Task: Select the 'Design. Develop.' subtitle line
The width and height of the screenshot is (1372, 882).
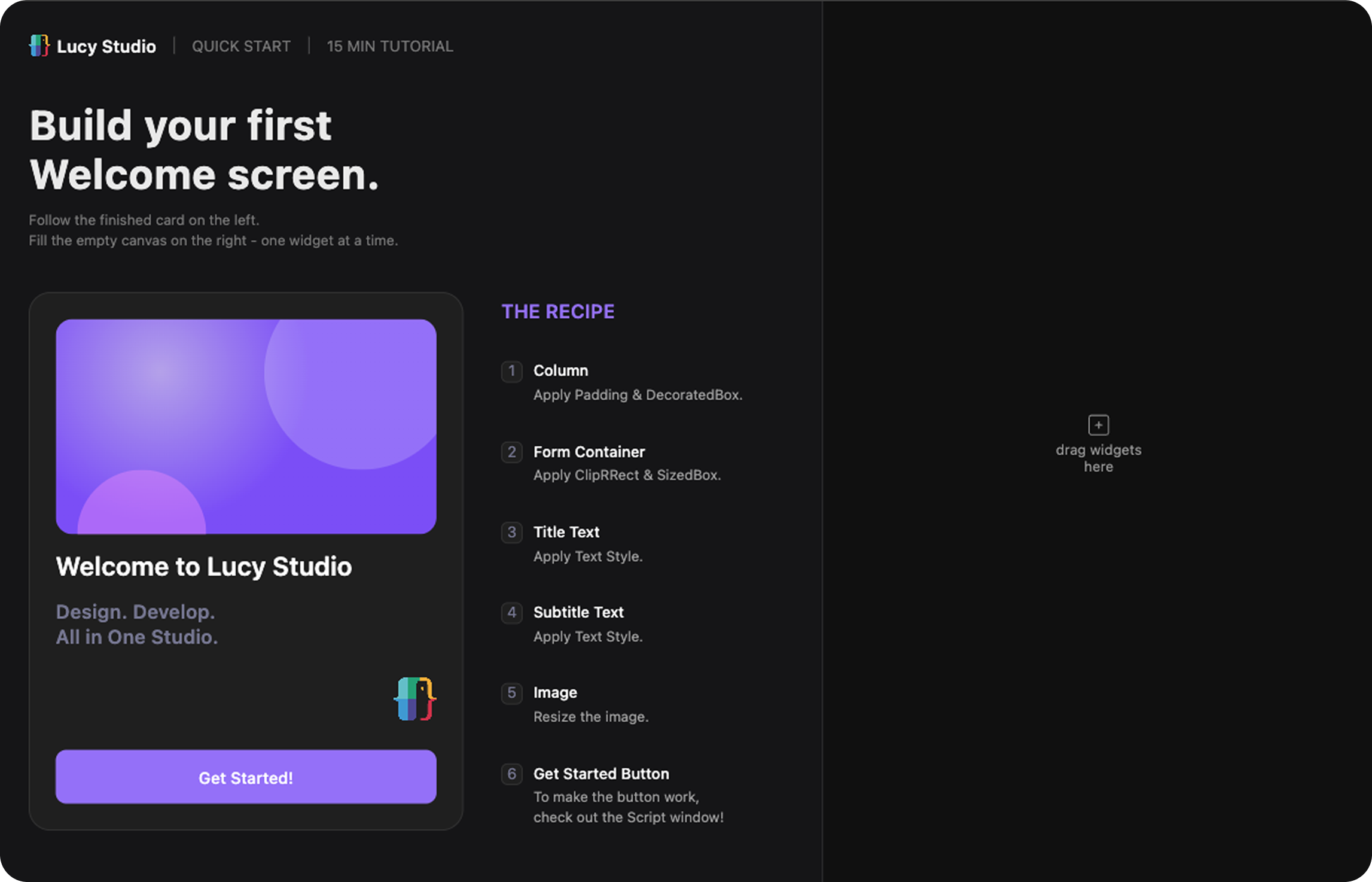Action: click(x=135, y=612)
